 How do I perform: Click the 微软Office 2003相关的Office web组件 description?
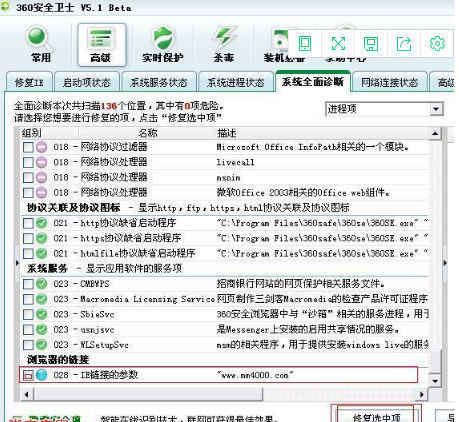[x=303, y=192]
